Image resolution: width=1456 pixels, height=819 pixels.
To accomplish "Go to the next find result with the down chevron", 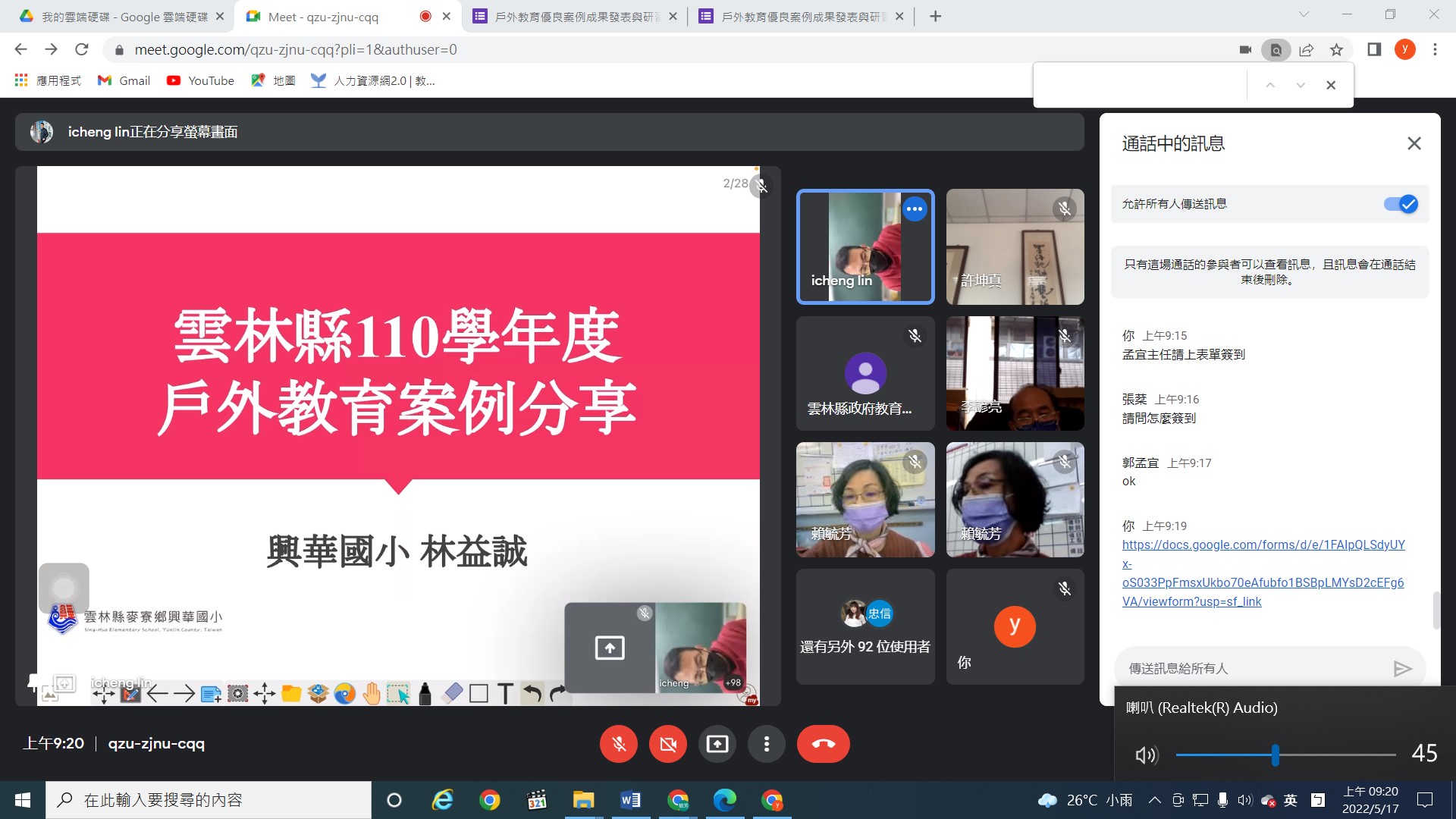I will point(1301,85).
